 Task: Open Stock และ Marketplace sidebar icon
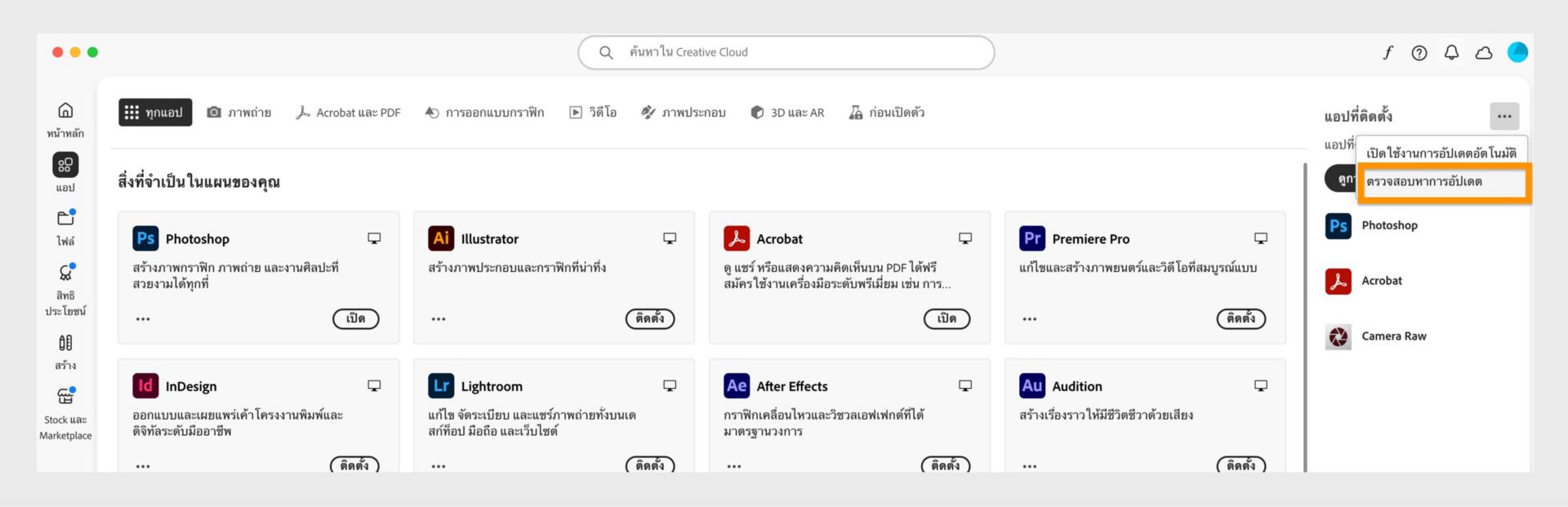tap(65, 397)
